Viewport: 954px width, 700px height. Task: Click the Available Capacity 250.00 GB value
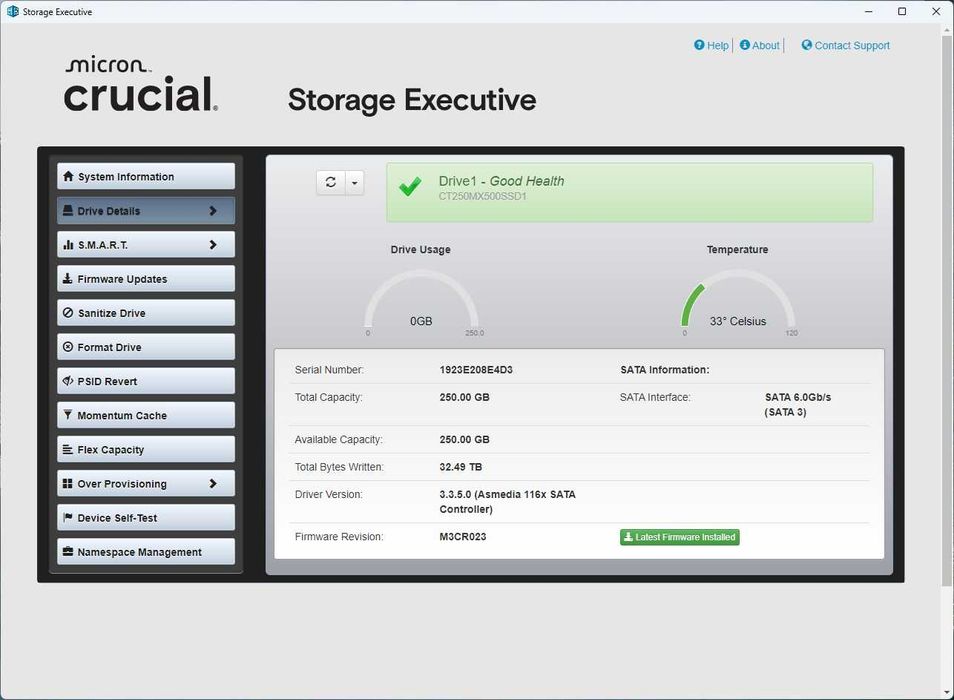click(x=464, y=440)
